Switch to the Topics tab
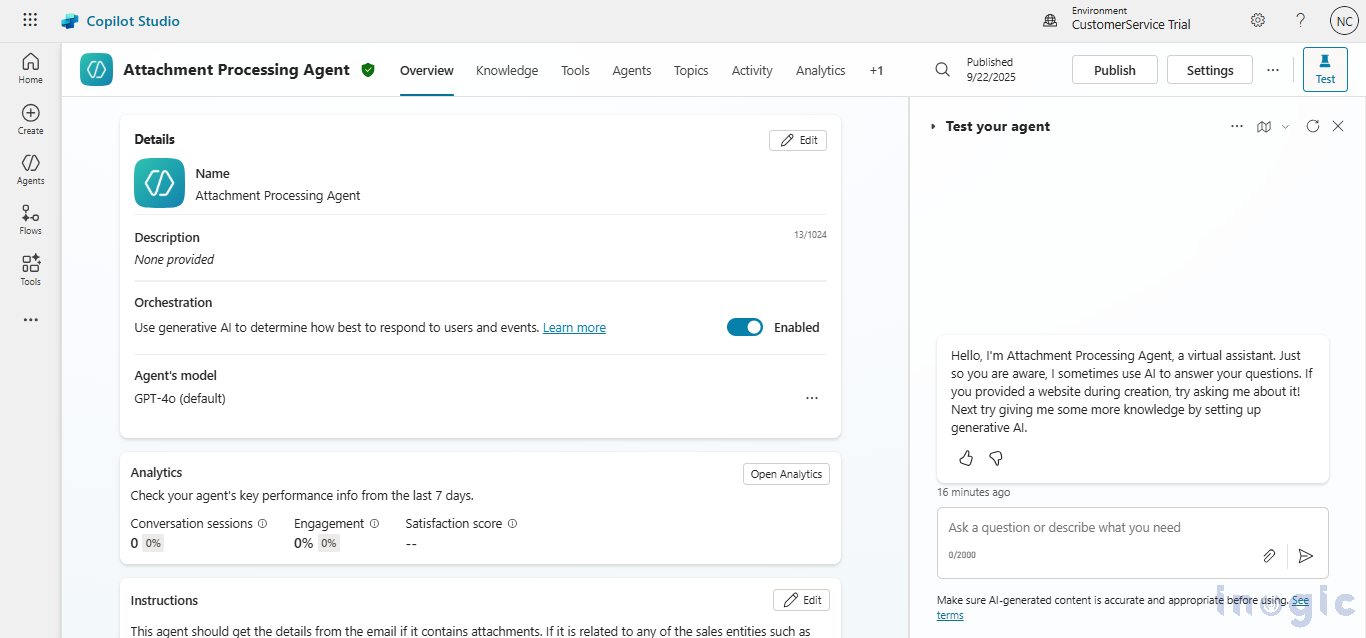Image resolution: width=1366 pixels, height=638 pixels. tap(691, 70)
